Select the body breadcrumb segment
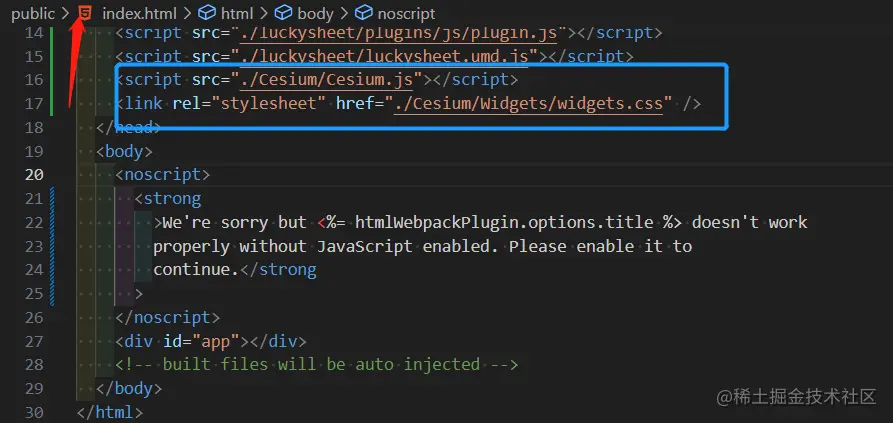Viewport: 893px width, 423px height. click(x=315, y=14)
